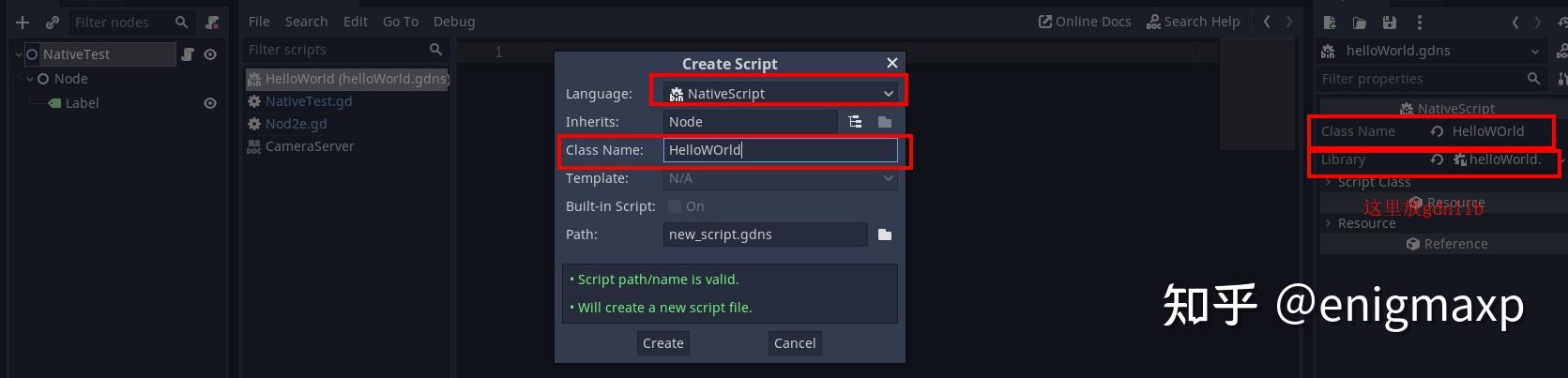The image size is (1568, 378).
Task: Collapse the Node tree item
Action: coord(30,79)
